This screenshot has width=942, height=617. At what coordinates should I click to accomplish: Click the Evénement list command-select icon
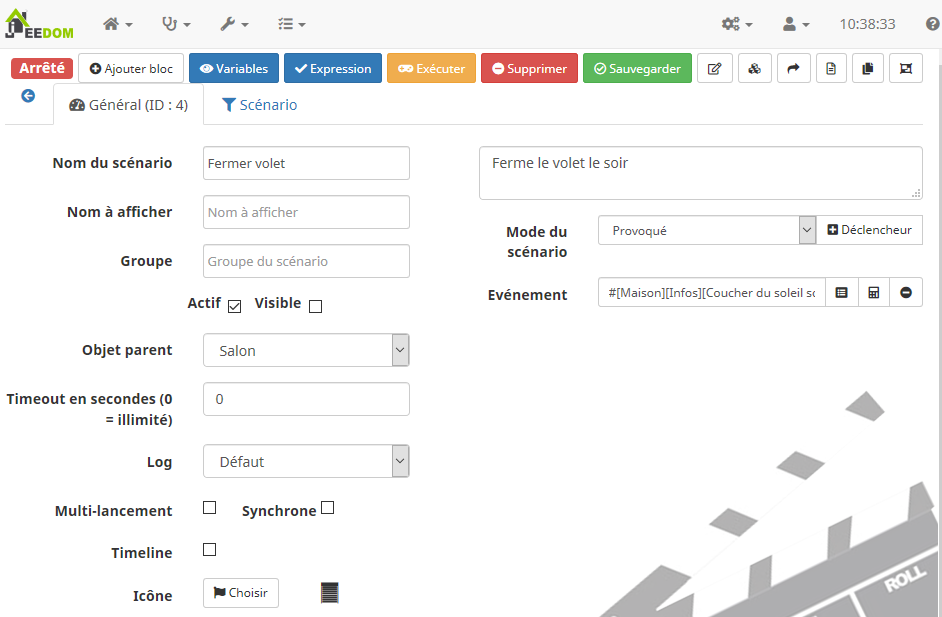tap(842, 293)
